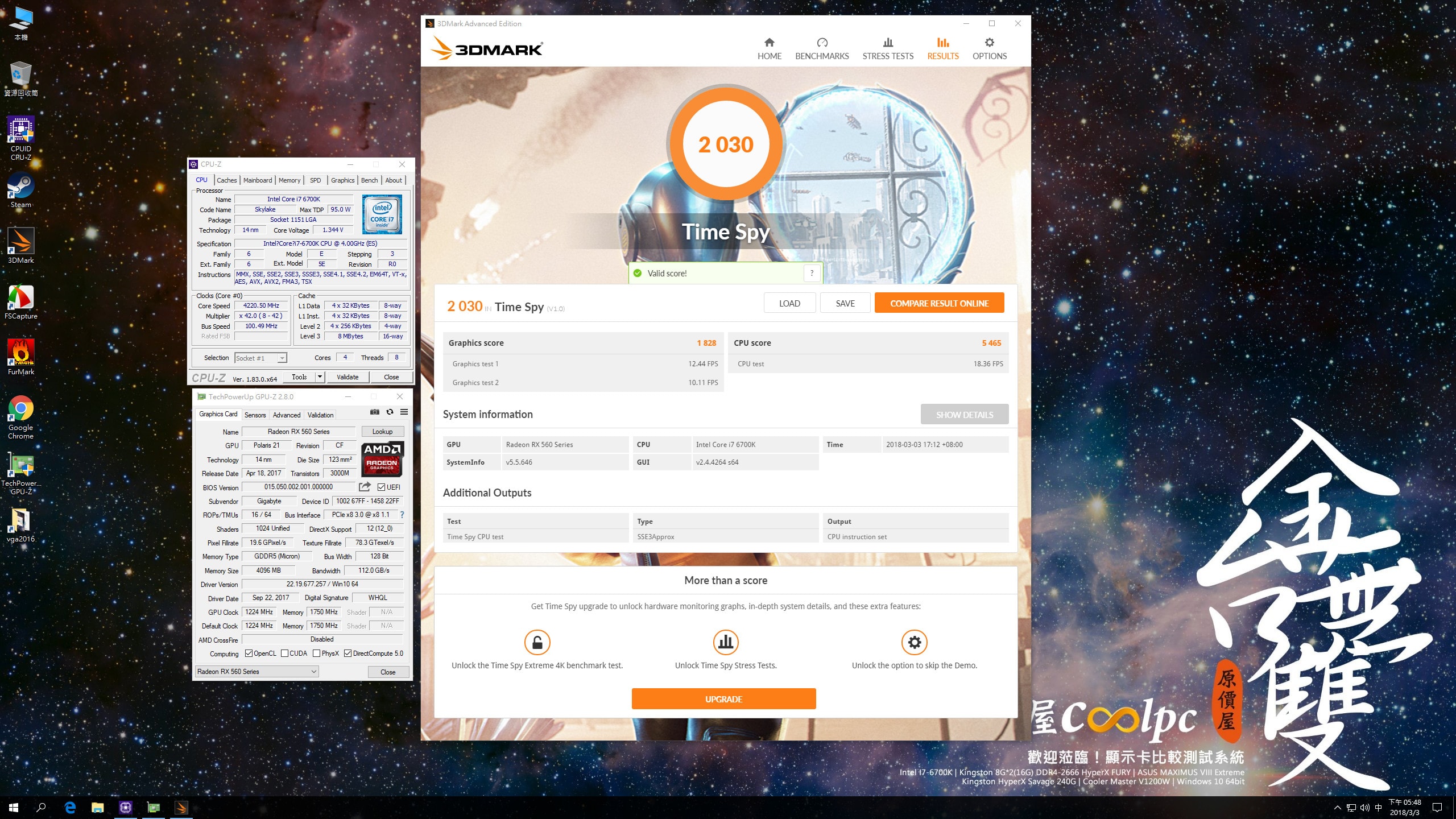Screen dimensions: 1456x819
Task: Open the Tools dropdown arrow in CPU-Z
Action: click(320, 377)
